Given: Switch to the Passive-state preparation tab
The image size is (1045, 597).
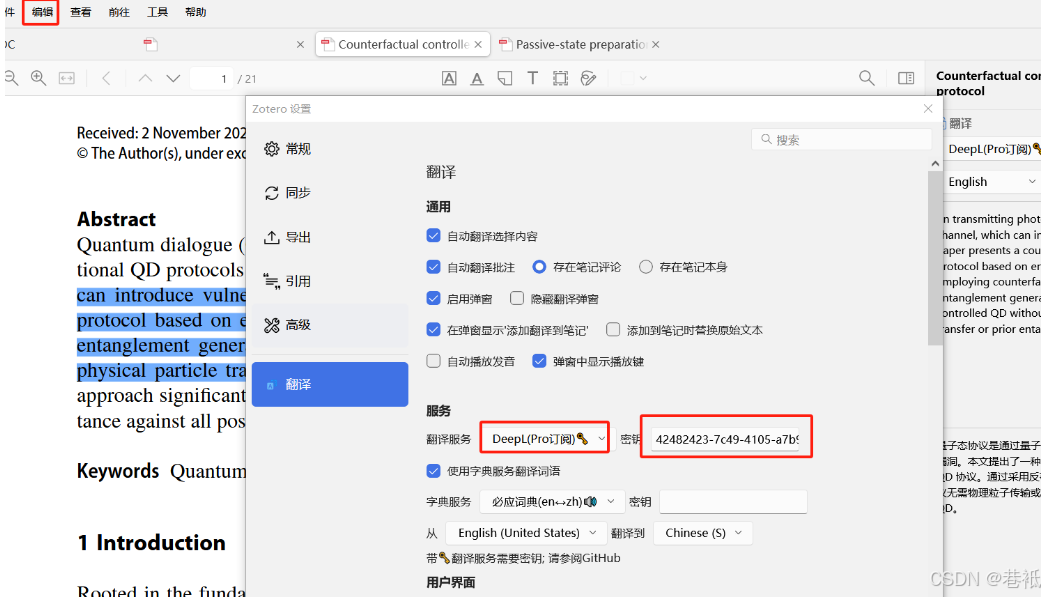Looking at the screenshot, I should point(578,44).
